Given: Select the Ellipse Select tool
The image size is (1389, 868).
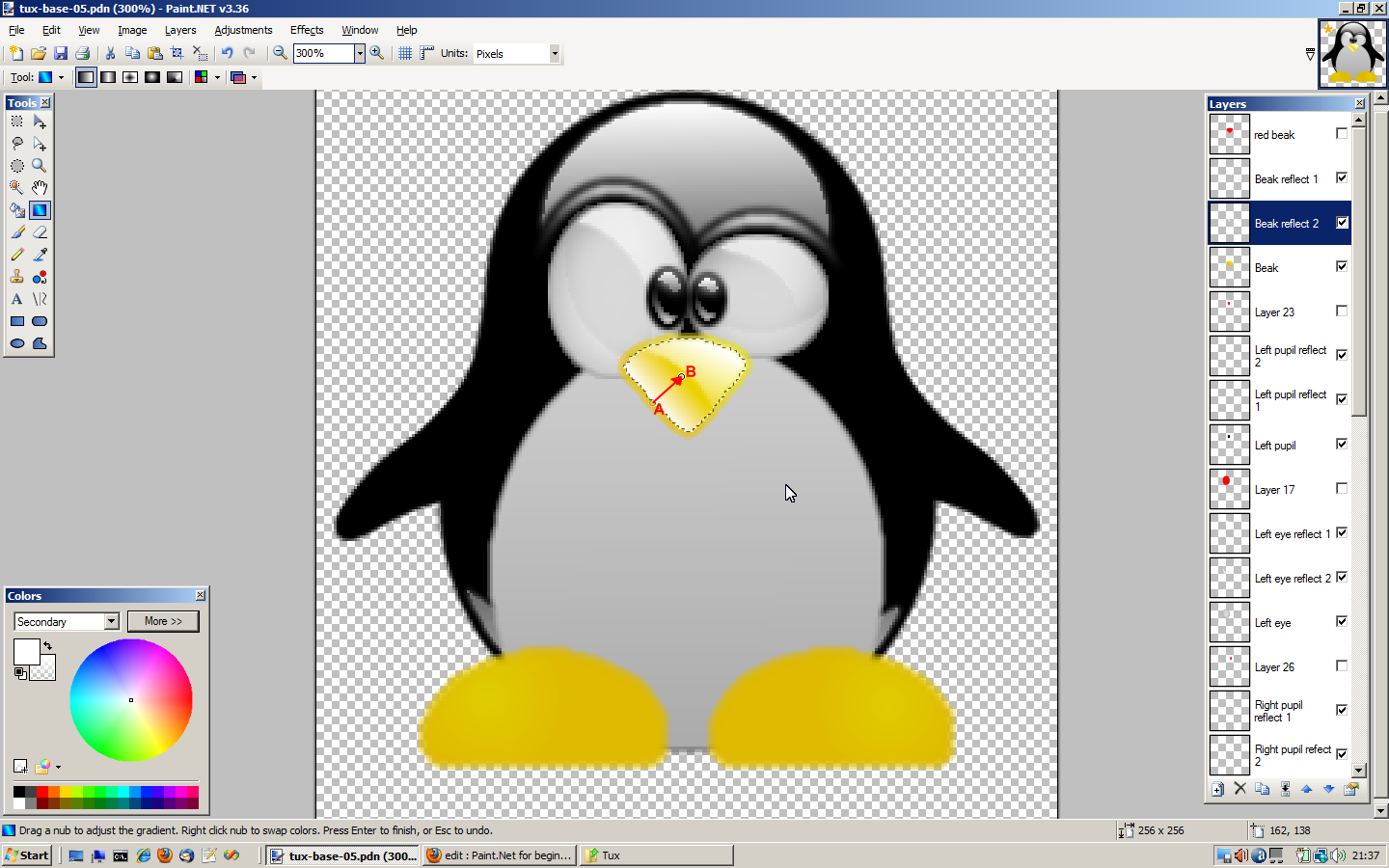Looking at the screenshot, I should click(17, 166).
